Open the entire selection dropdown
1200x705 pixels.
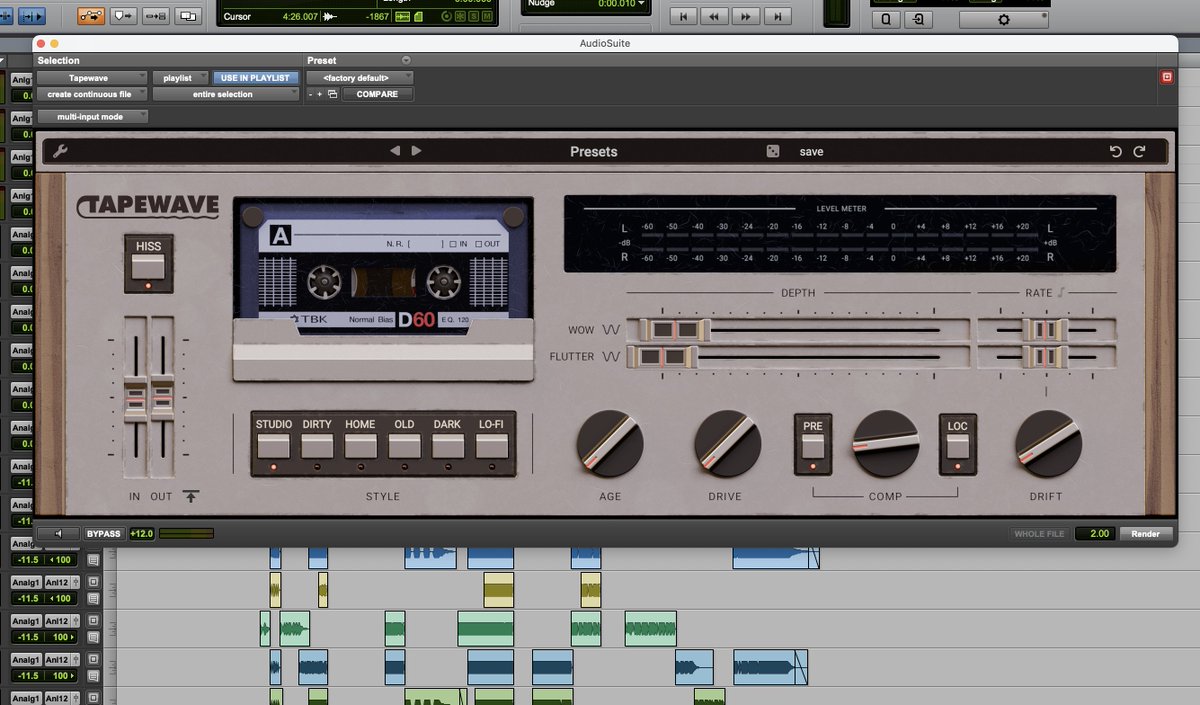click(225, 94)
